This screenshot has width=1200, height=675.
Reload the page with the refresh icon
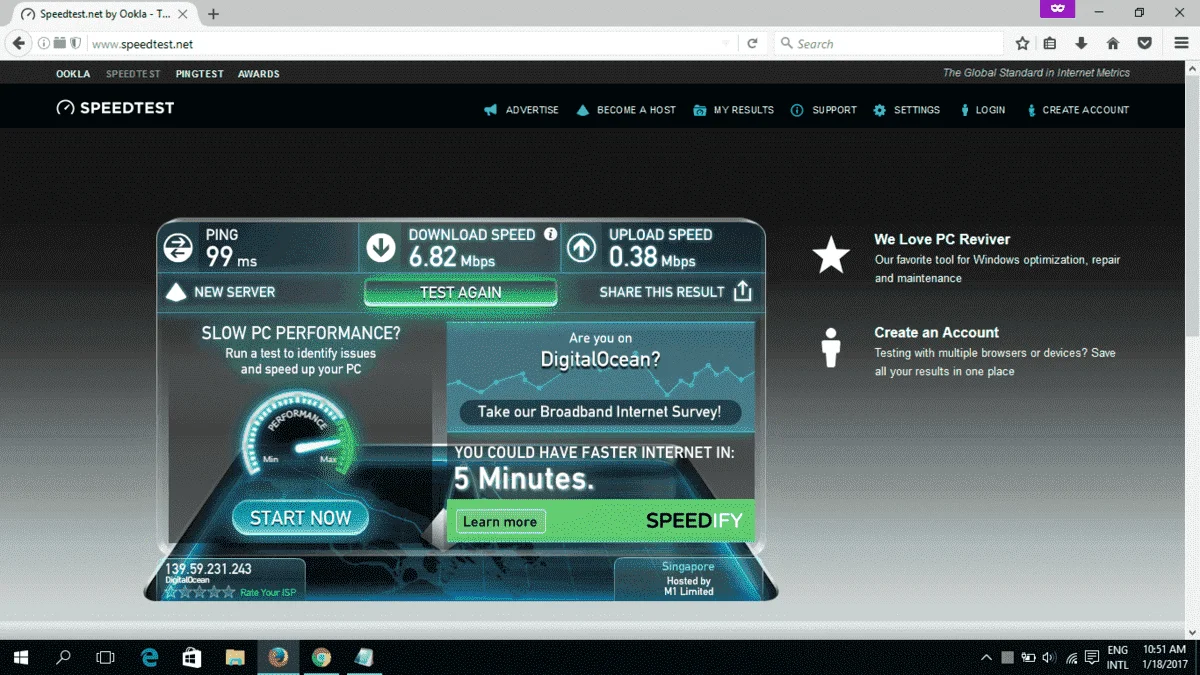752,44
